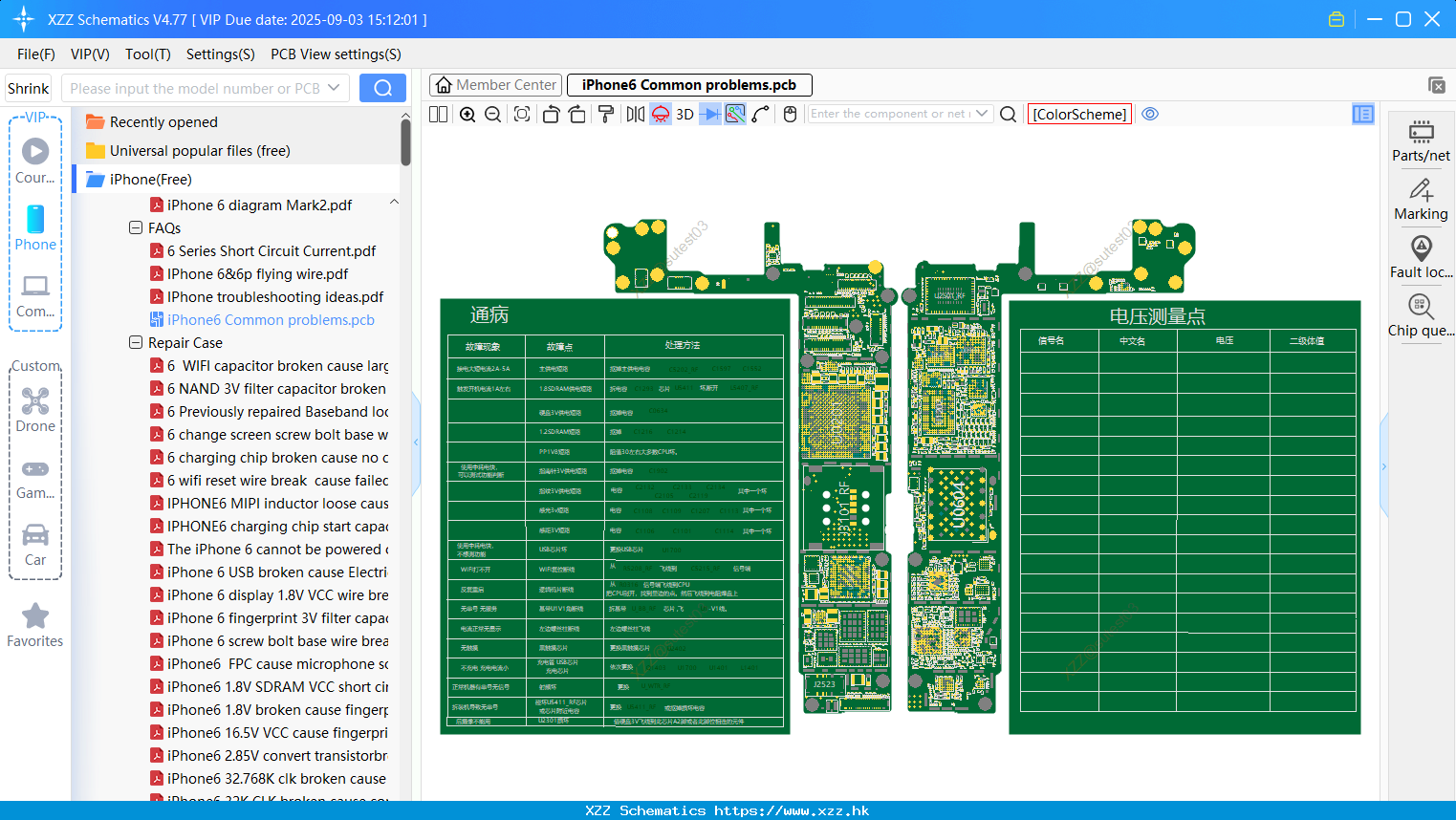Switch to 3D view
This screenshot has width=1456, height=820.
point(685,114)
